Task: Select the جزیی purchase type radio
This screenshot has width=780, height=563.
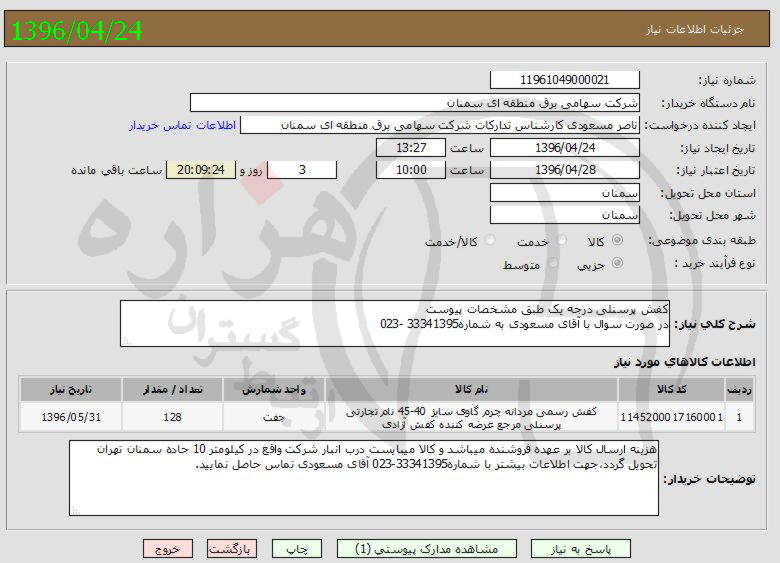Action: pyautogui.click(x=617, y=263)
